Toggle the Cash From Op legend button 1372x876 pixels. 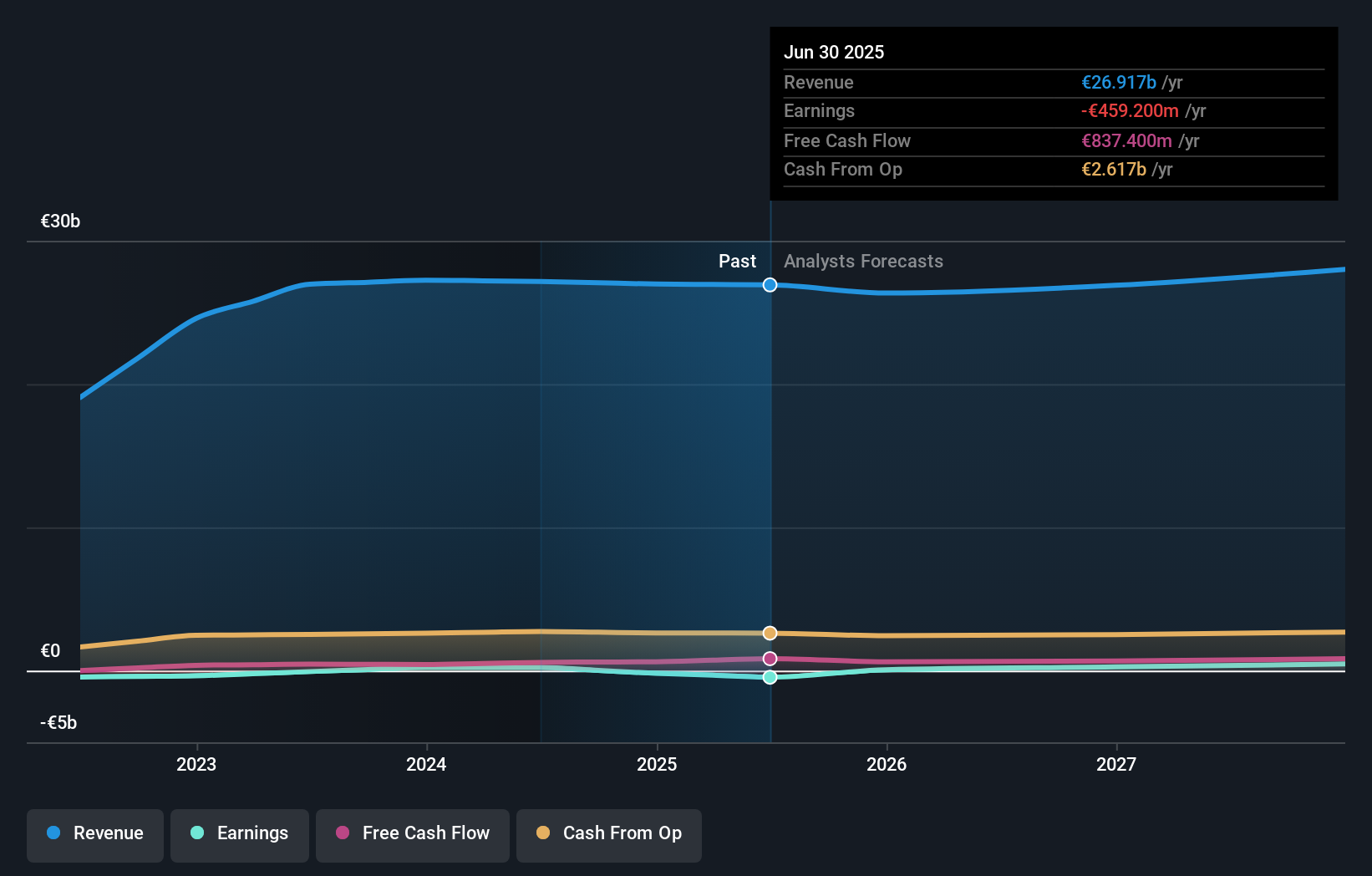coord(609,835)
